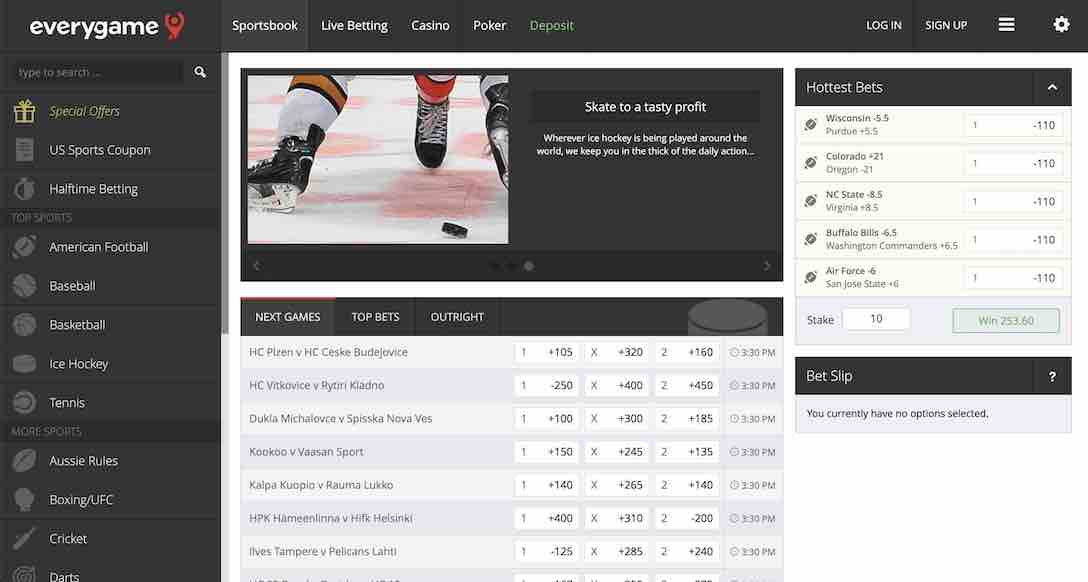Open US Sports Coupon link
1088x582 pixels.
pos(99,150)
